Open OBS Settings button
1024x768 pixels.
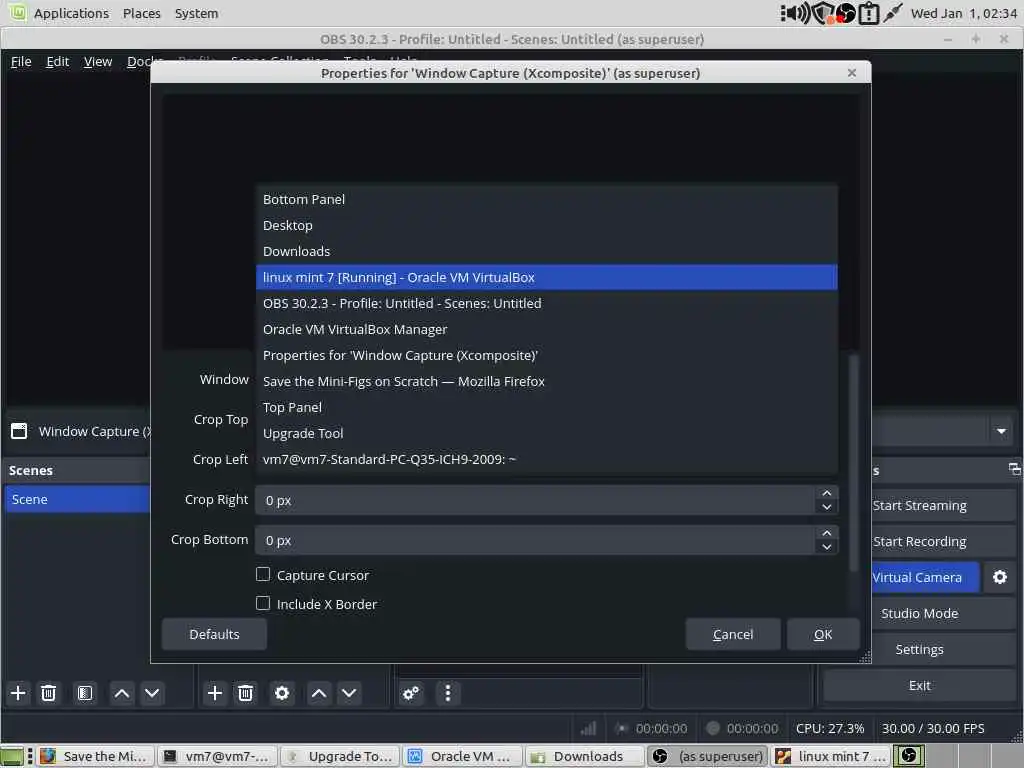coord(944,649)
